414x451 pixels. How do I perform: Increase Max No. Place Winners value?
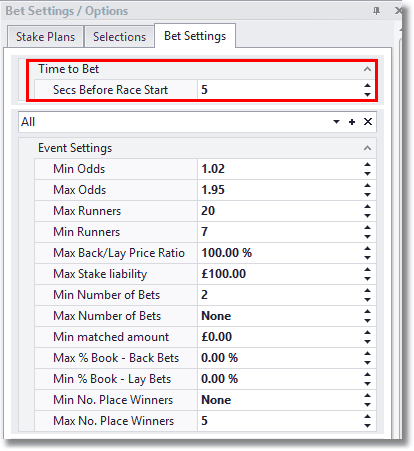pos(367,417)
